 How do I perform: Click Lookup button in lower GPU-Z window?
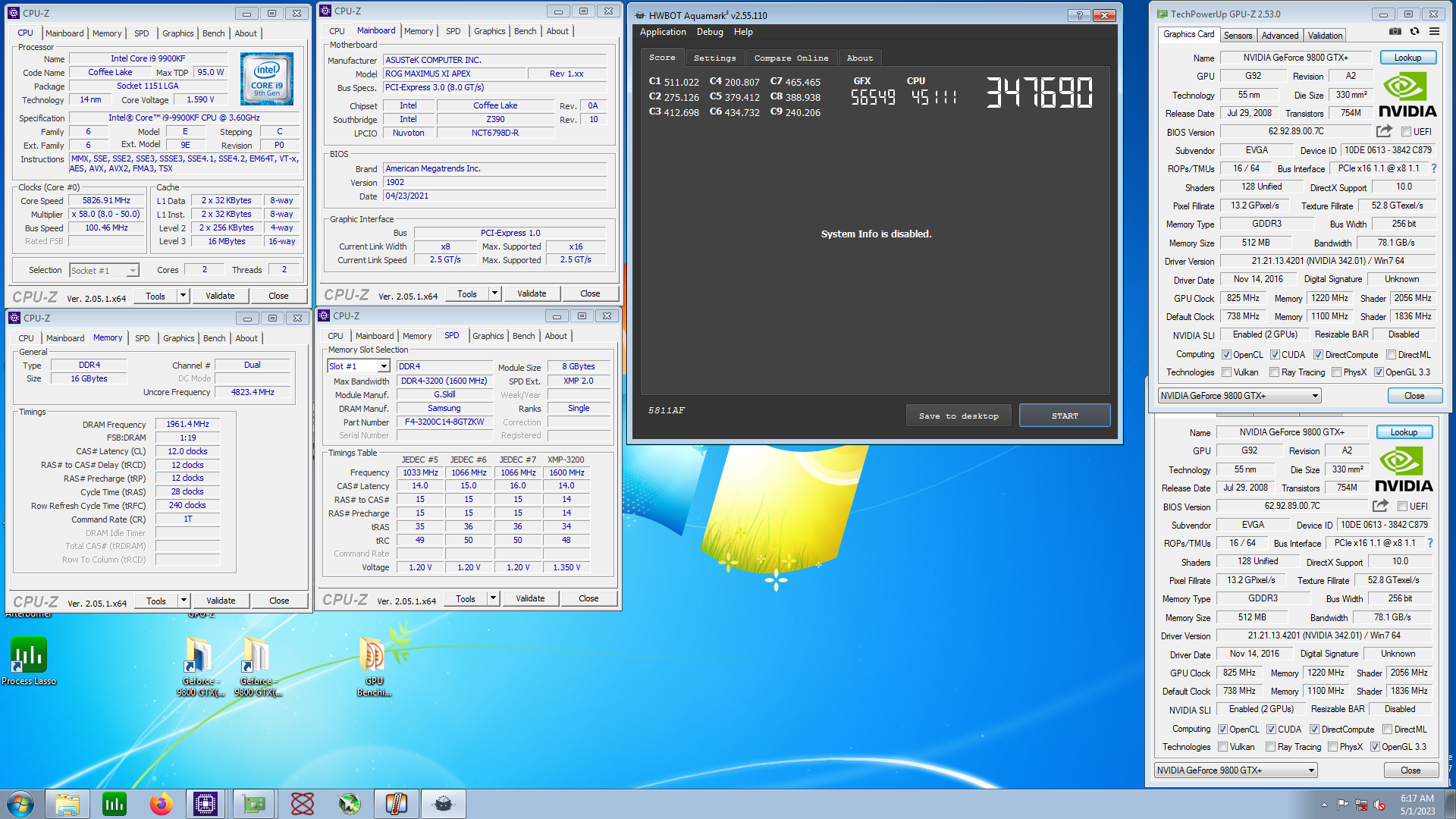click(1404, 432)
